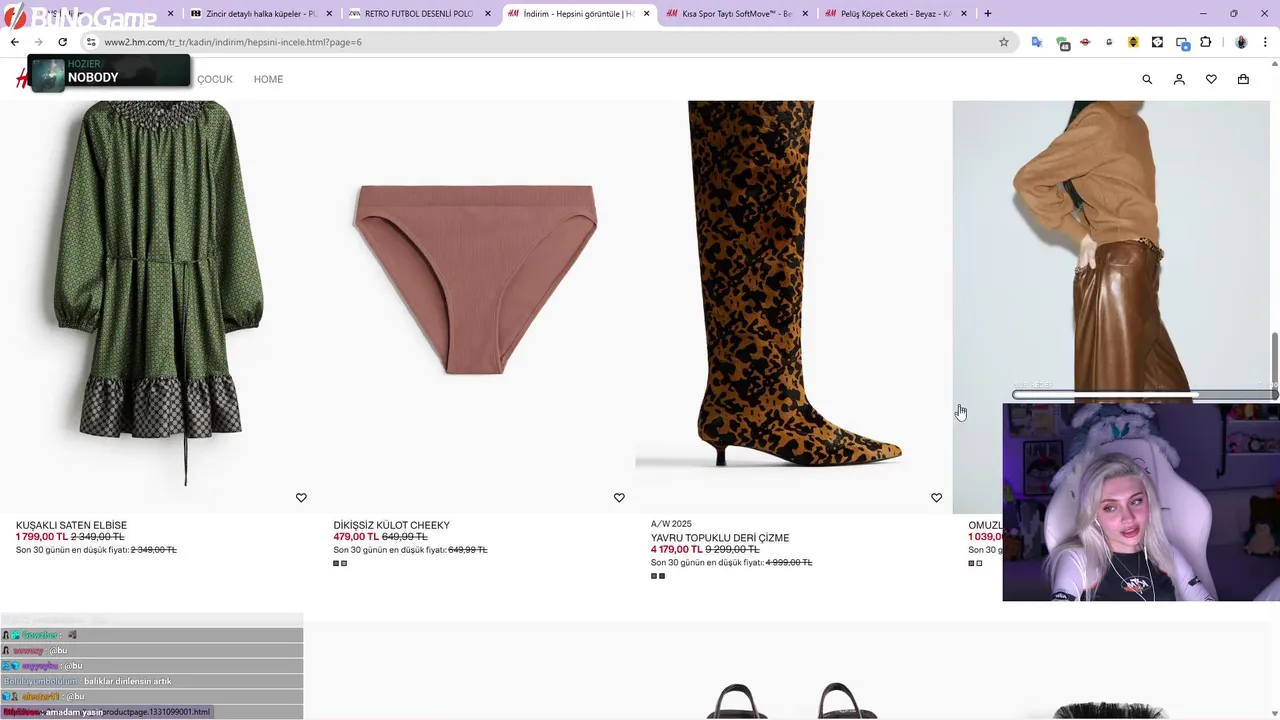Open a new browser tab with plus
Viewport: 1280px width, 720px height.
point(988,13)
